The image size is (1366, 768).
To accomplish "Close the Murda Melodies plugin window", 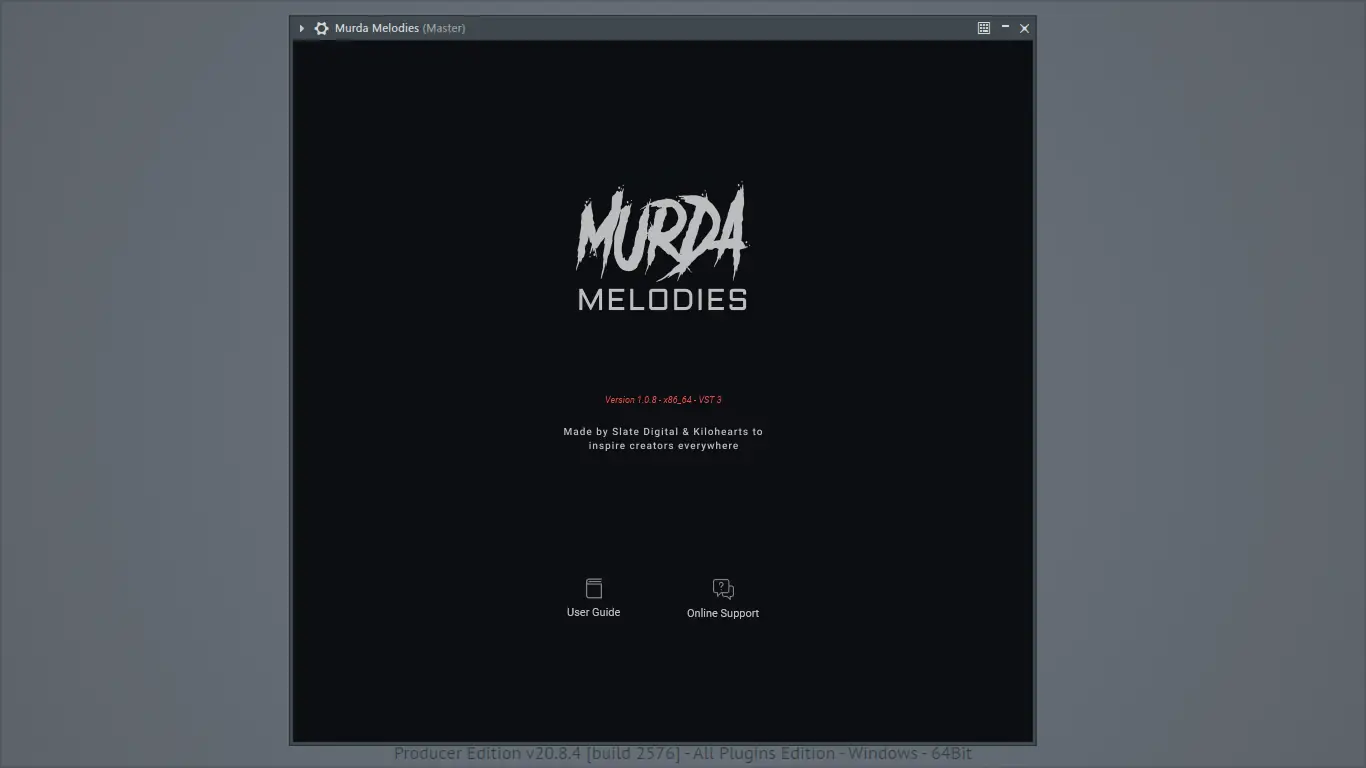I will click(1024, 28).
